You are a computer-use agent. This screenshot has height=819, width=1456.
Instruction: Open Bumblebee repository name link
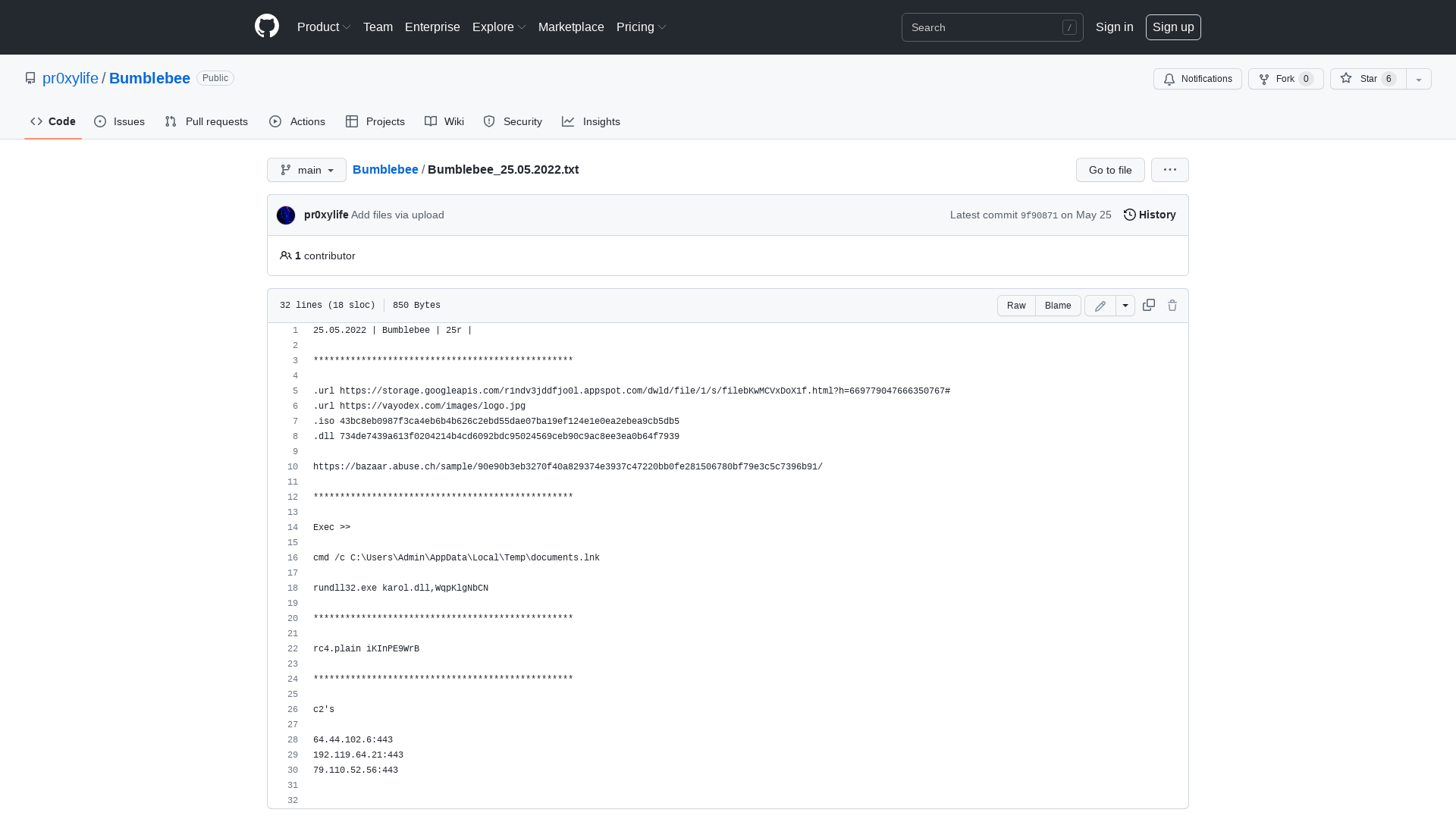(x=149, y=78)
